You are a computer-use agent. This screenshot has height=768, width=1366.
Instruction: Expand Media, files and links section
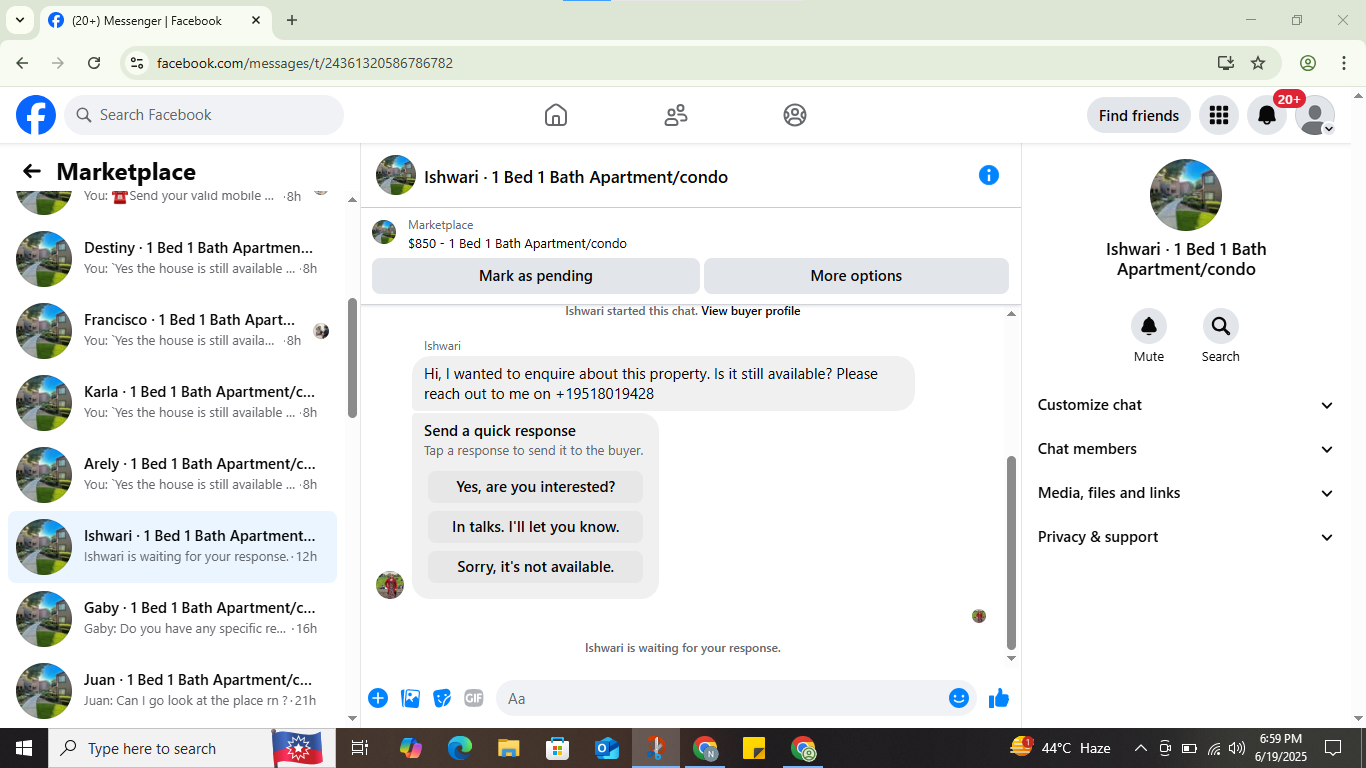tap(1186, 493)
